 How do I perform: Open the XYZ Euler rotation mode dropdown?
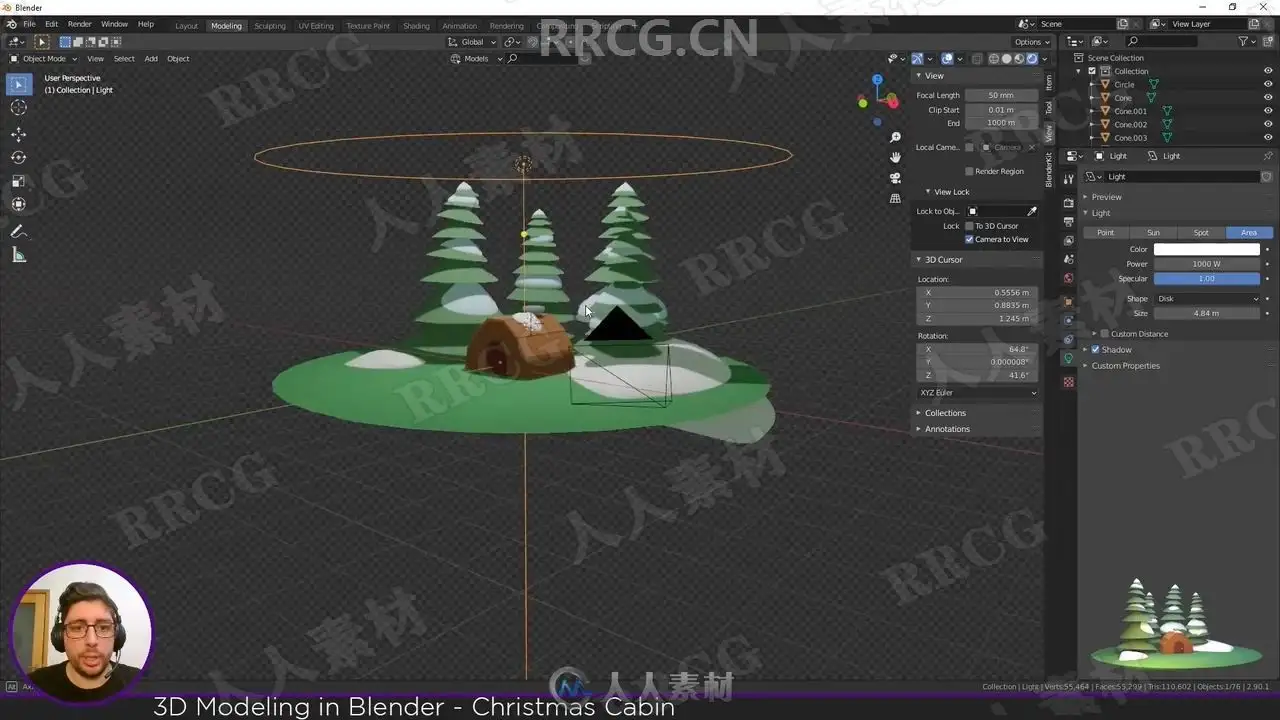pyautogui.click(x=978, y=393)
